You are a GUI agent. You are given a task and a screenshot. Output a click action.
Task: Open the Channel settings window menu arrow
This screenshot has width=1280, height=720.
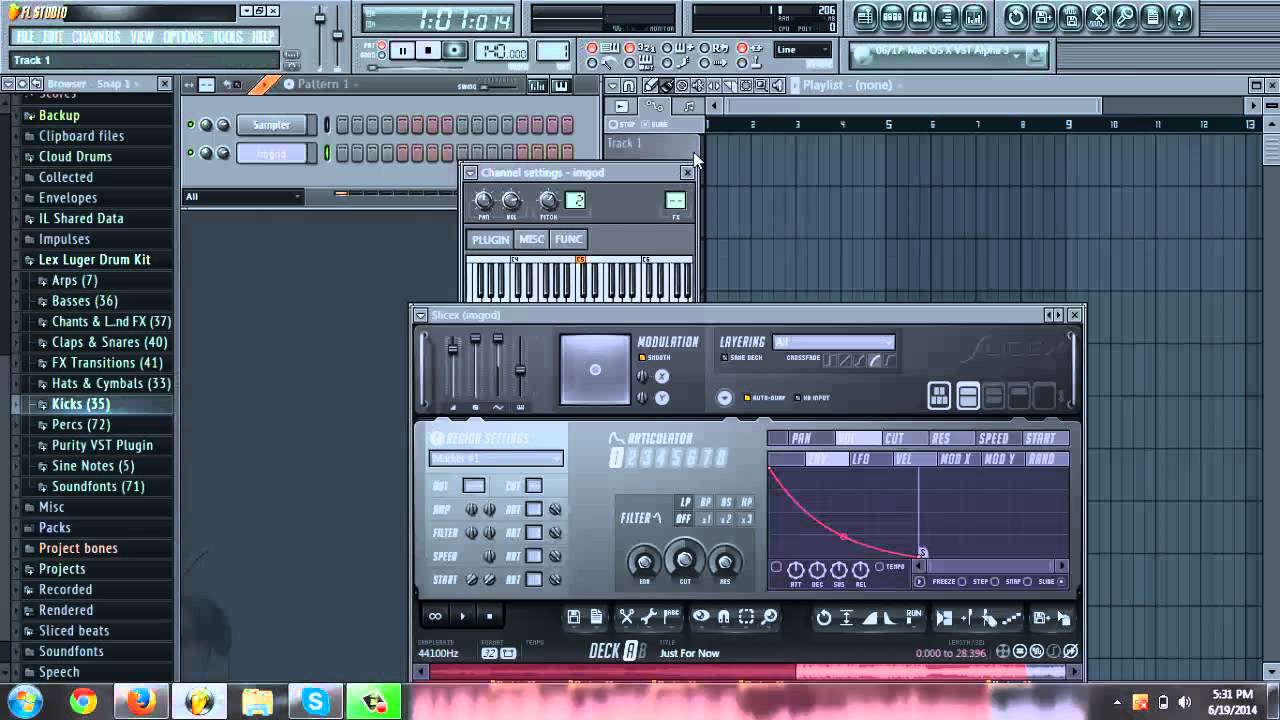pos(470,173)
